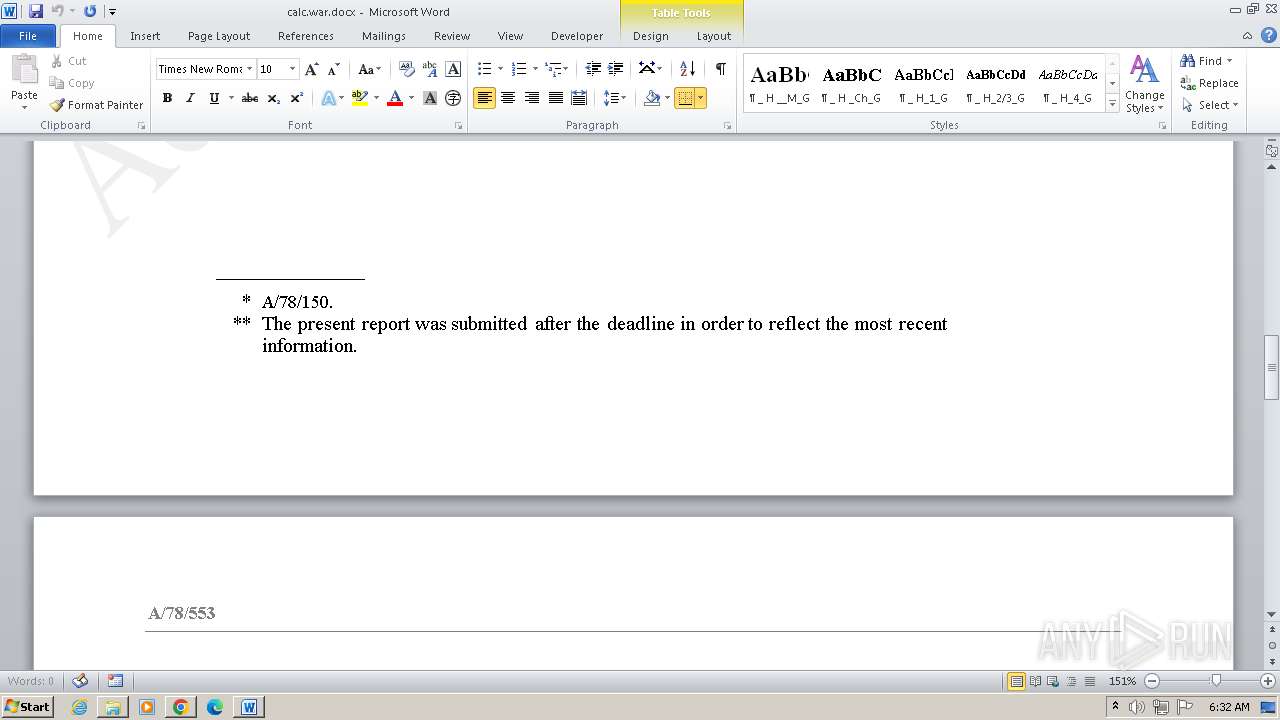Viewport: 1280px width, 720px height.
Task: Click the Numbering list icon
Action: pos(519,69)
